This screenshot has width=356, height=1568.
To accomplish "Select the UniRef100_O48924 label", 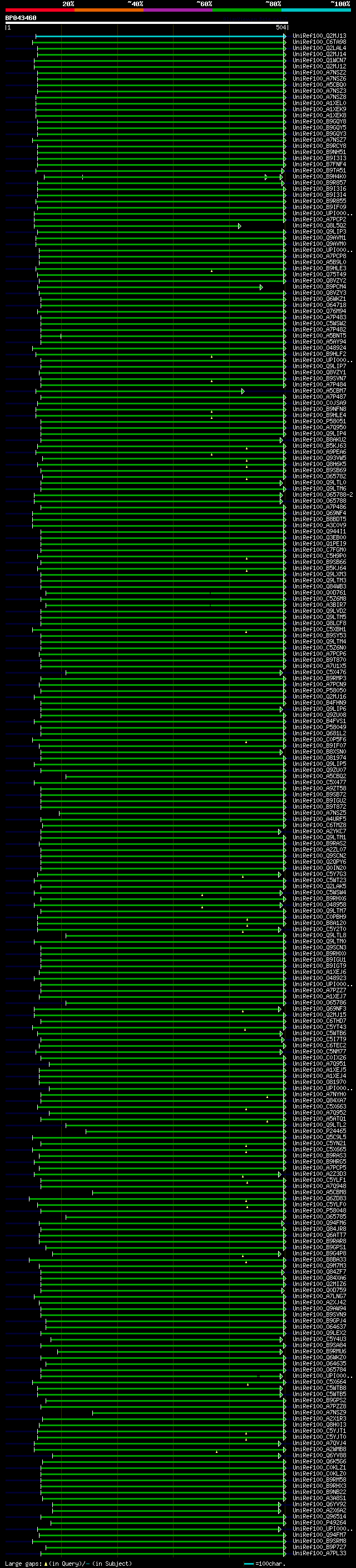I will [x=319, y=348].
